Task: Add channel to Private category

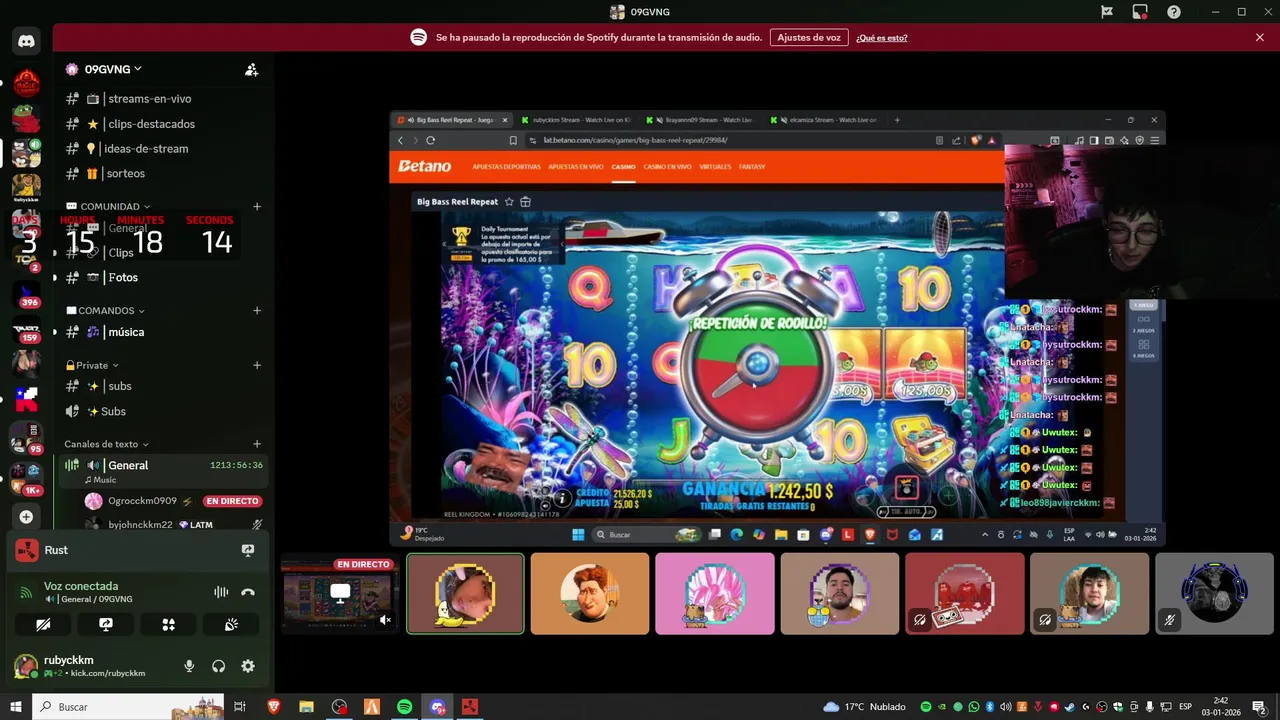Action: (257, 365)
